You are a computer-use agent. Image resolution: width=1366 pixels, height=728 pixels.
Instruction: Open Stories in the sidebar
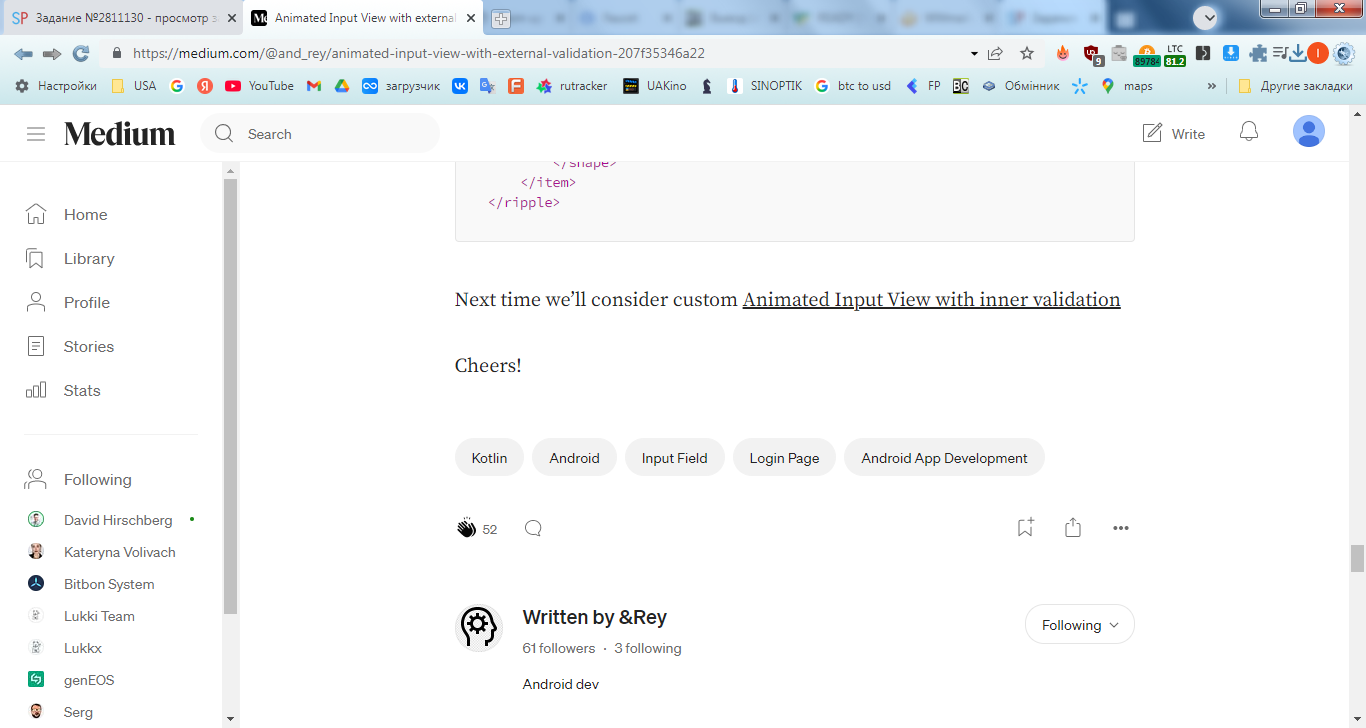[70, 346]
